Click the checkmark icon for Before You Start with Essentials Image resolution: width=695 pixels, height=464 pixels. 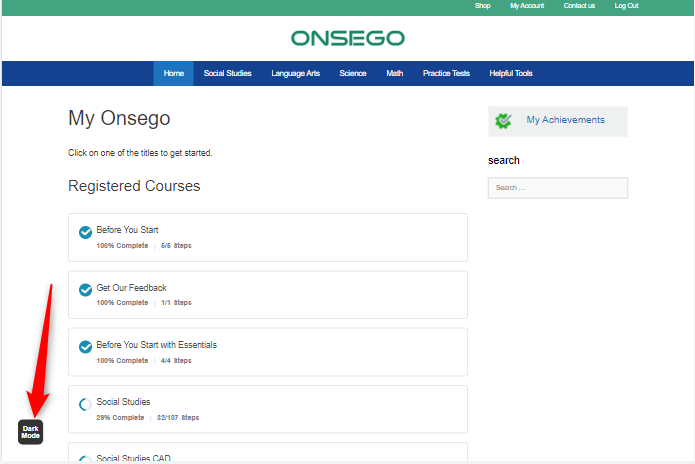click(85, 347)
